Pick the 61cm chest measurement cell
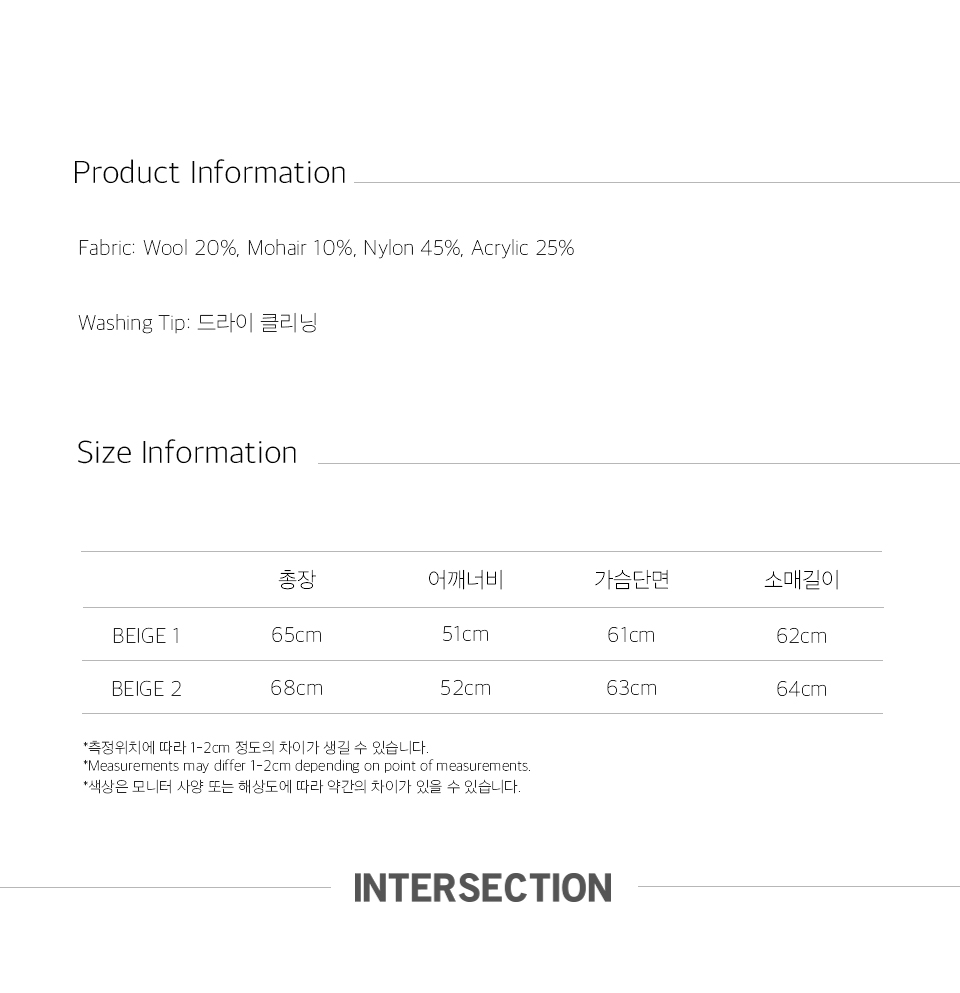Viewport: 960px width, 993px height. (631, 635)
